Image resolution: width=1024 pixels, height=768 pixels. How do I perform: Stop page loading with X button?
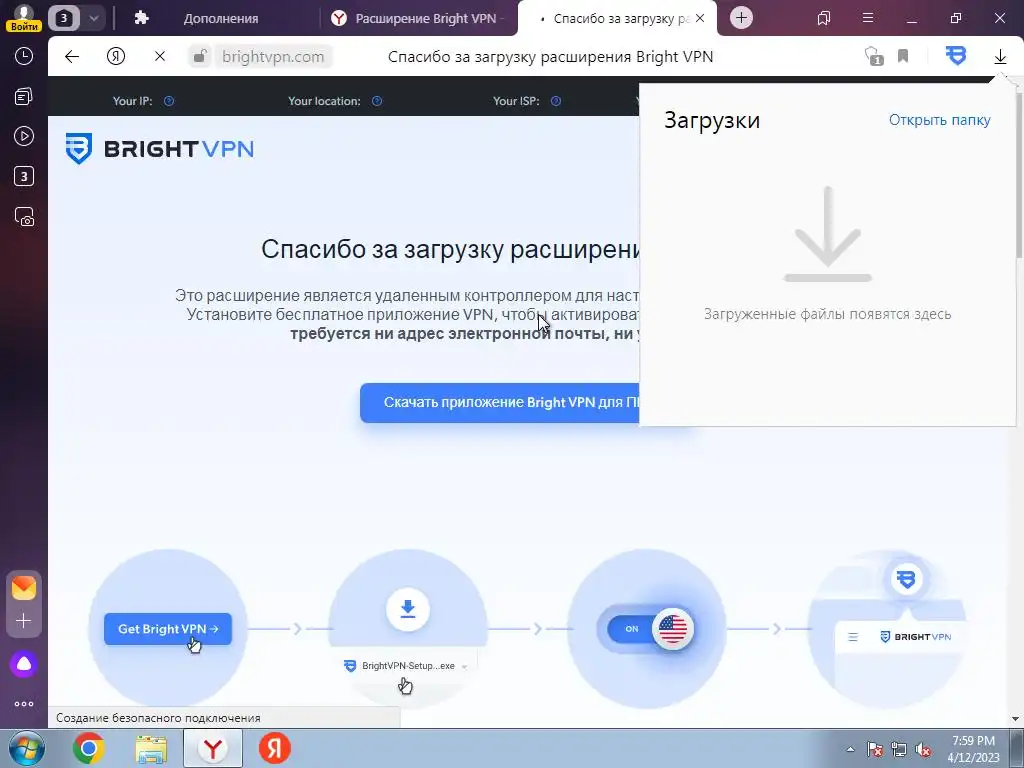coord(159,56)
